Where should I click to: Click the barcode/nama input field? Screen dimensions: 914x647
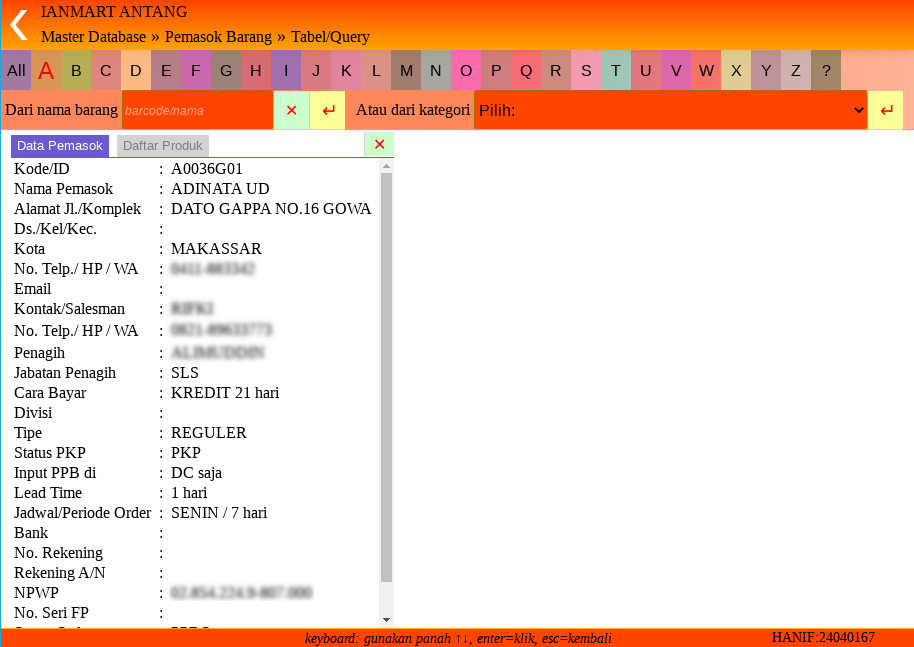click(x=197, y=110)
